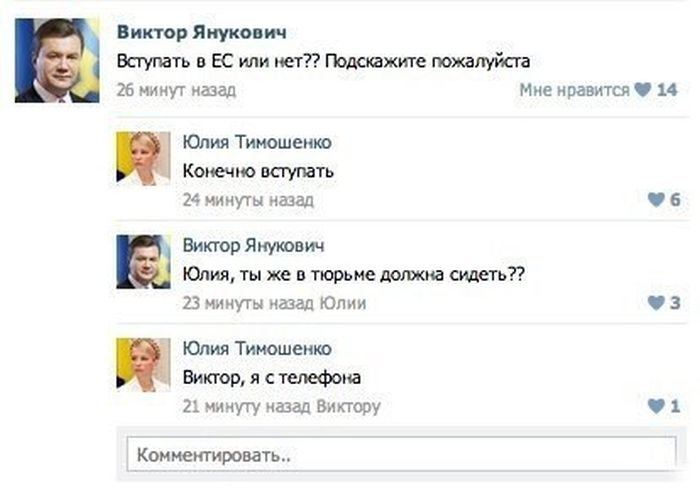700x495 pixels.
Task: Click the "24 минуты назад" timestamp
Action: click(x=248, y=200)
